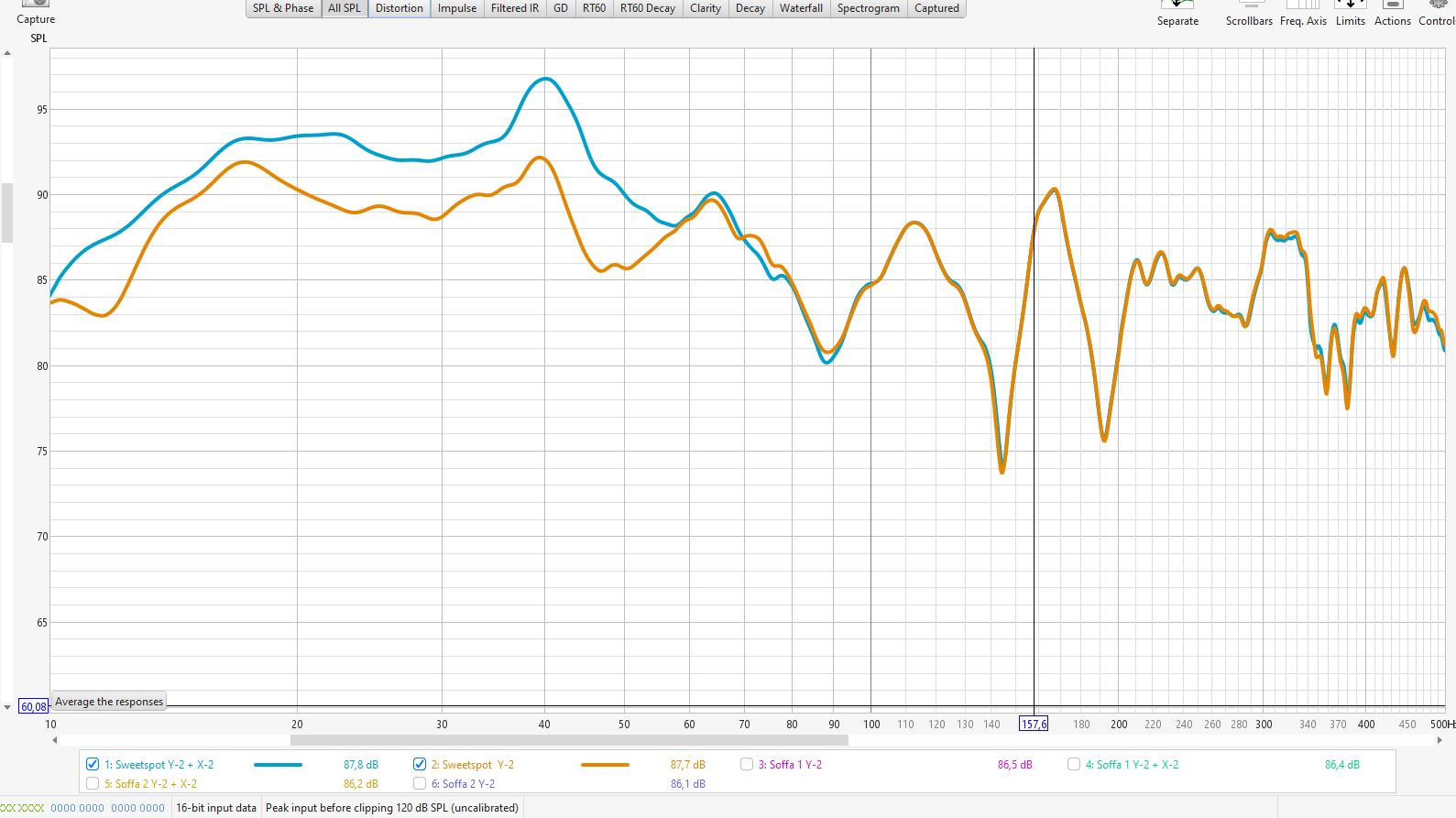Switch to the Impulse tab
Screen dimensions: 1456x818
click(x=457, y=8)
